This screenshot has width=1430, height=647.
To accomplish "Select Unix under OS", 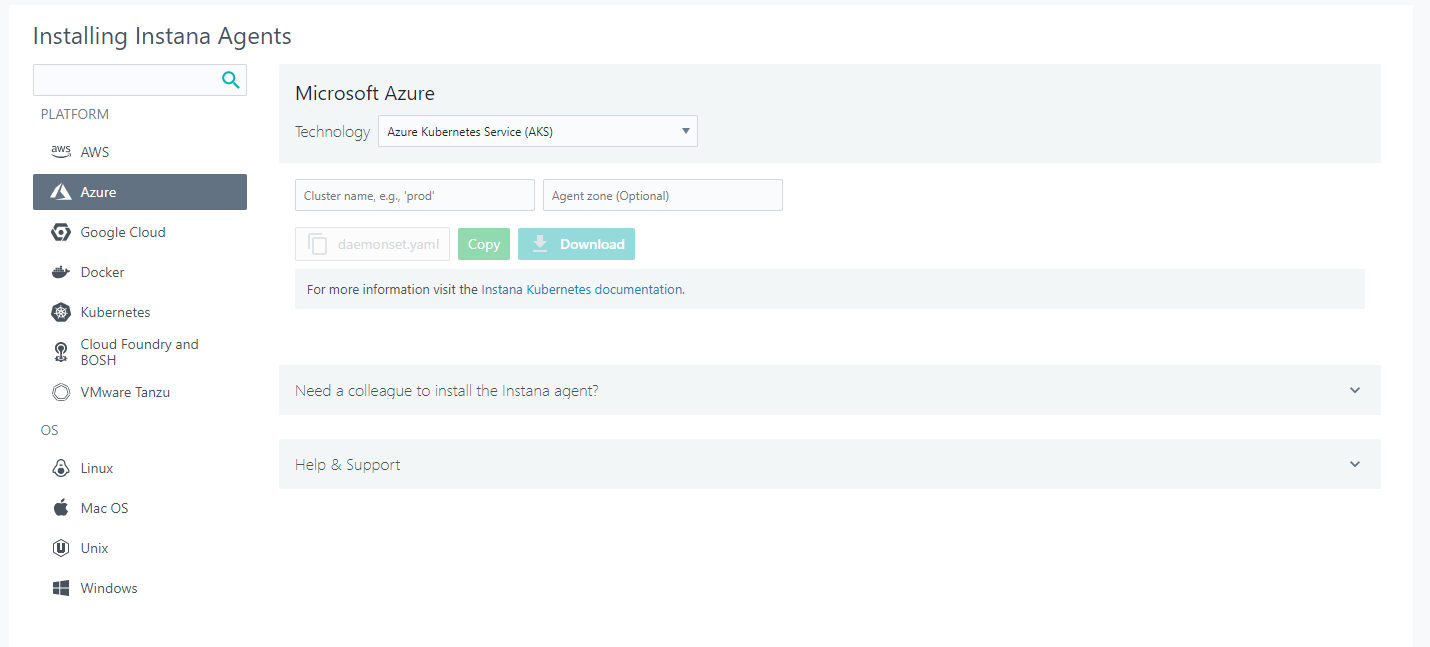I will point(140,548).
